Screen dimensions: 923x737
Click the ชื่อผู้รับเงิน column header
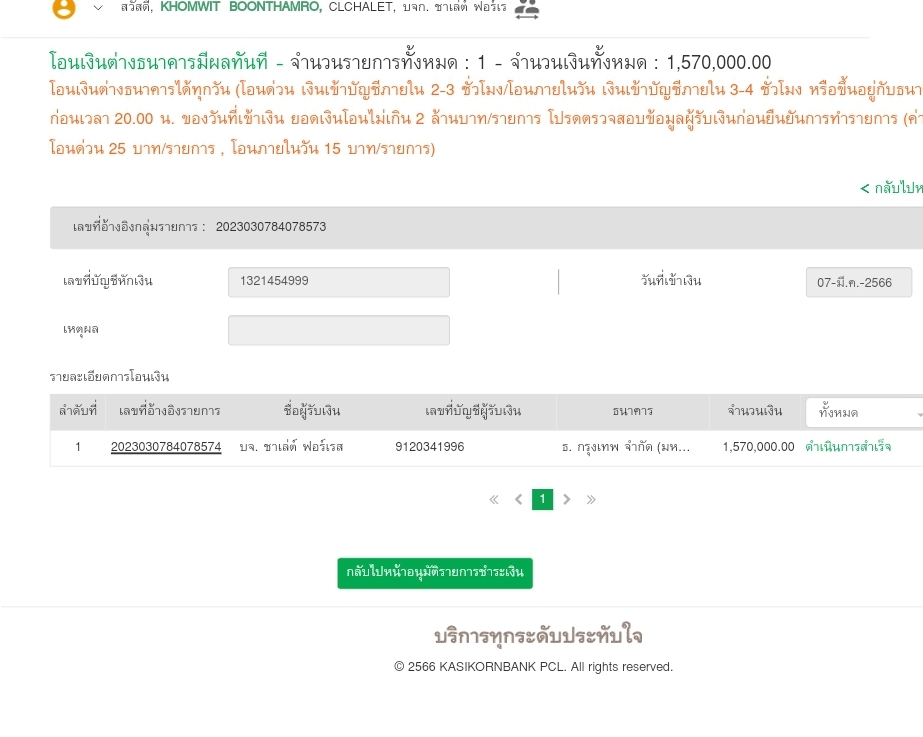pos(312,411)
